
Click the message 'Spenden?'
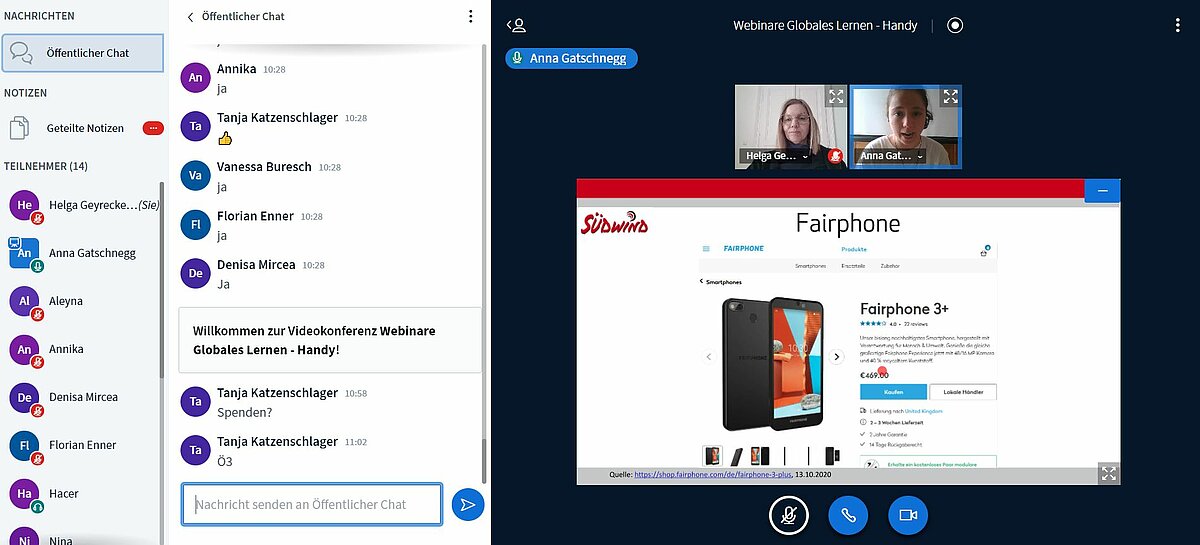pyautogui.click(x=244, y=412)
